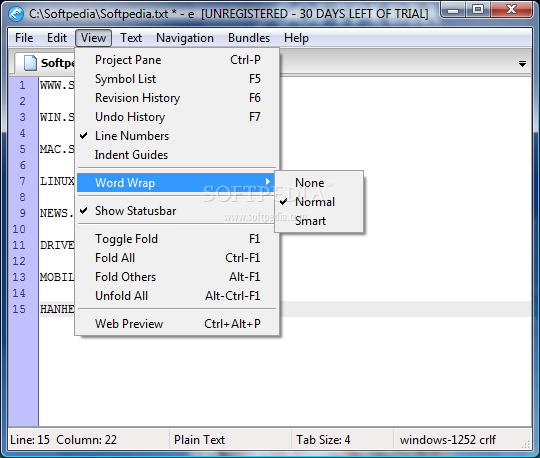Choose Normal word wrap mode
This screenshot has height=458, width=540.
(x=319, y=202)
